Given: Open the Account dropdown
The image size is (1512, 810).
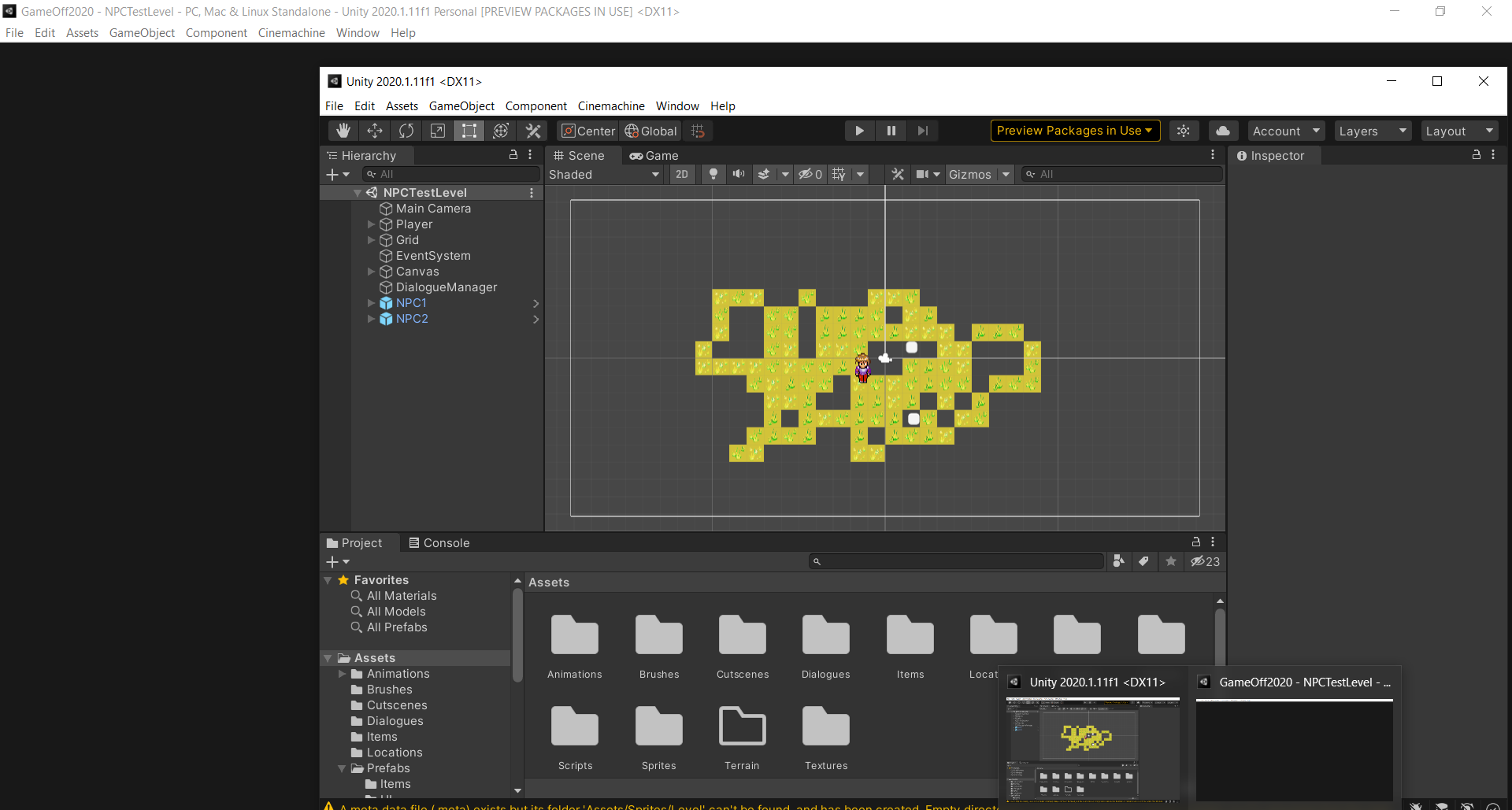Looking at the screenshot, I should click(x=1286, y=131).
